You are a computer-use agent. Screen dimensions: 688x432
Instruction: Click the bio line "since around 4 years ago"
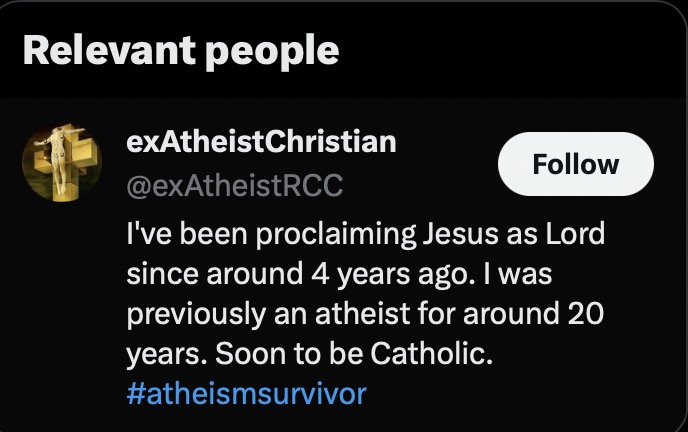pyautogui.click(x=339, y=274)
